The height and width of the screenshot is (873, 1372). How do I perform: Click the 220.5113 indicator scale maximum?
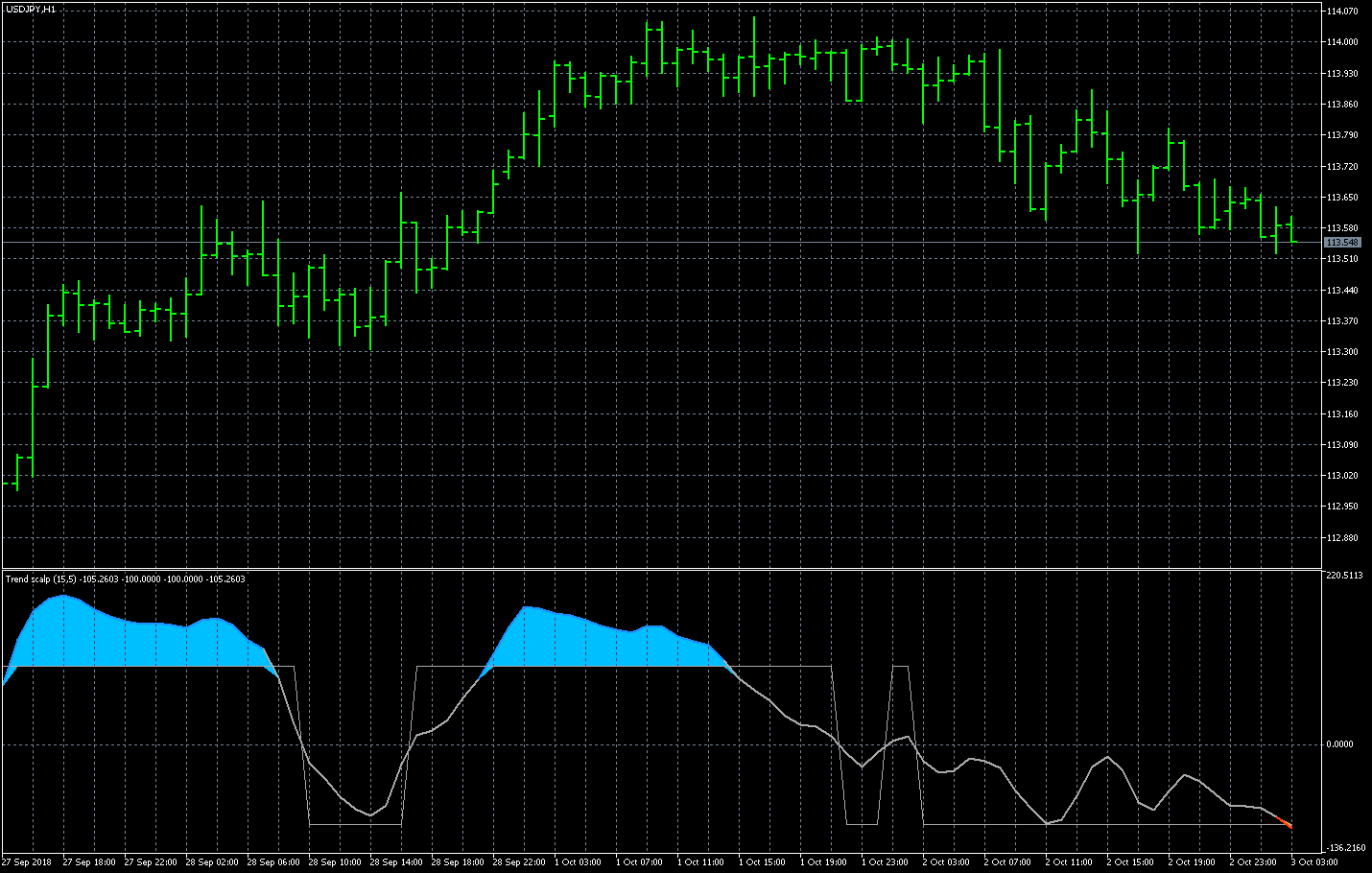(x=1343, y=576)
